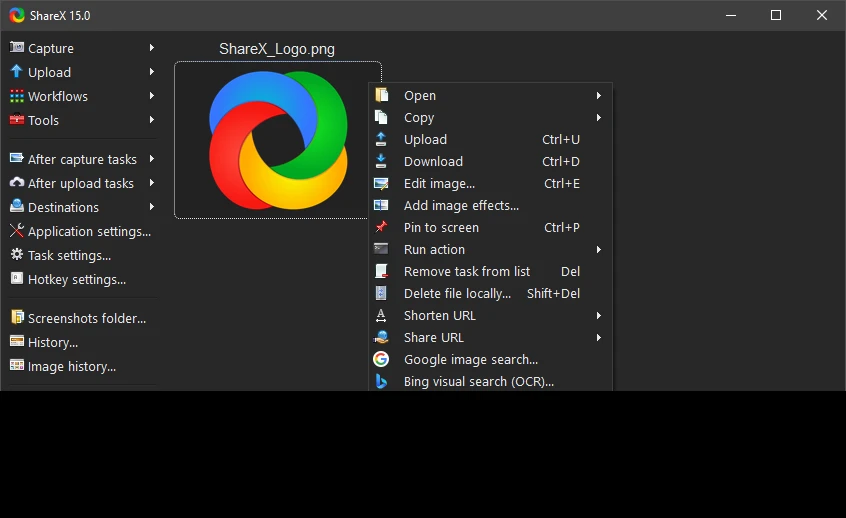This screenshot has width=846, height=518.
Task: Choose Delete file locally... entry
Action: tap(490, 294)
